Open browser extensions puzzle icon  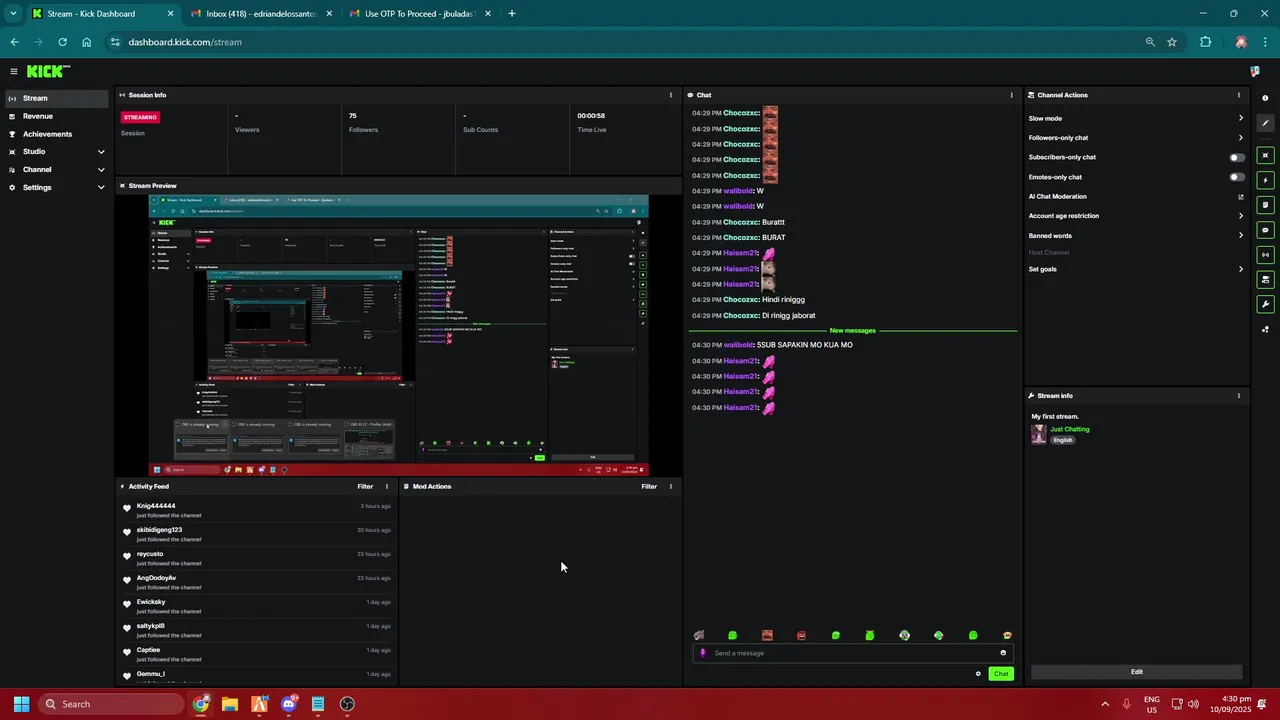coord(1205,42)
